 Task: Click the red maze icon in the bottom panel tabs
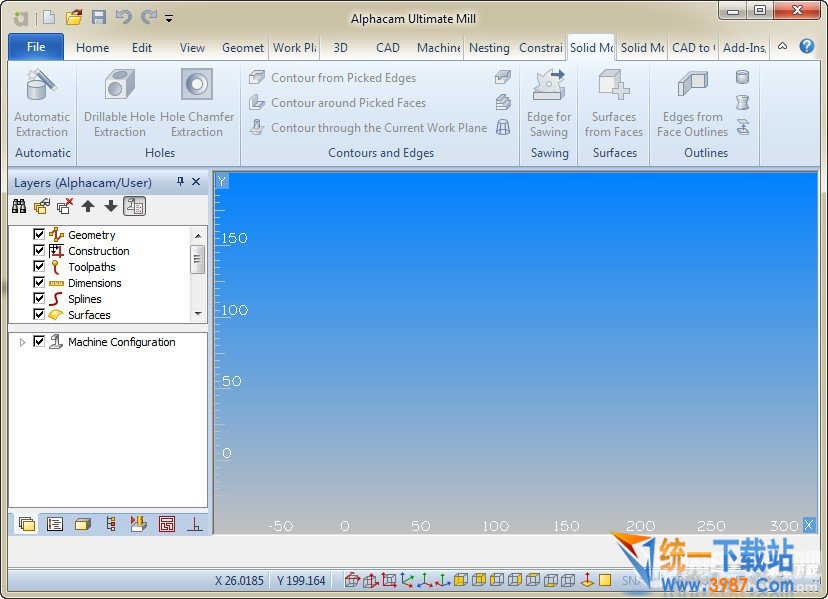pos(167,524)
